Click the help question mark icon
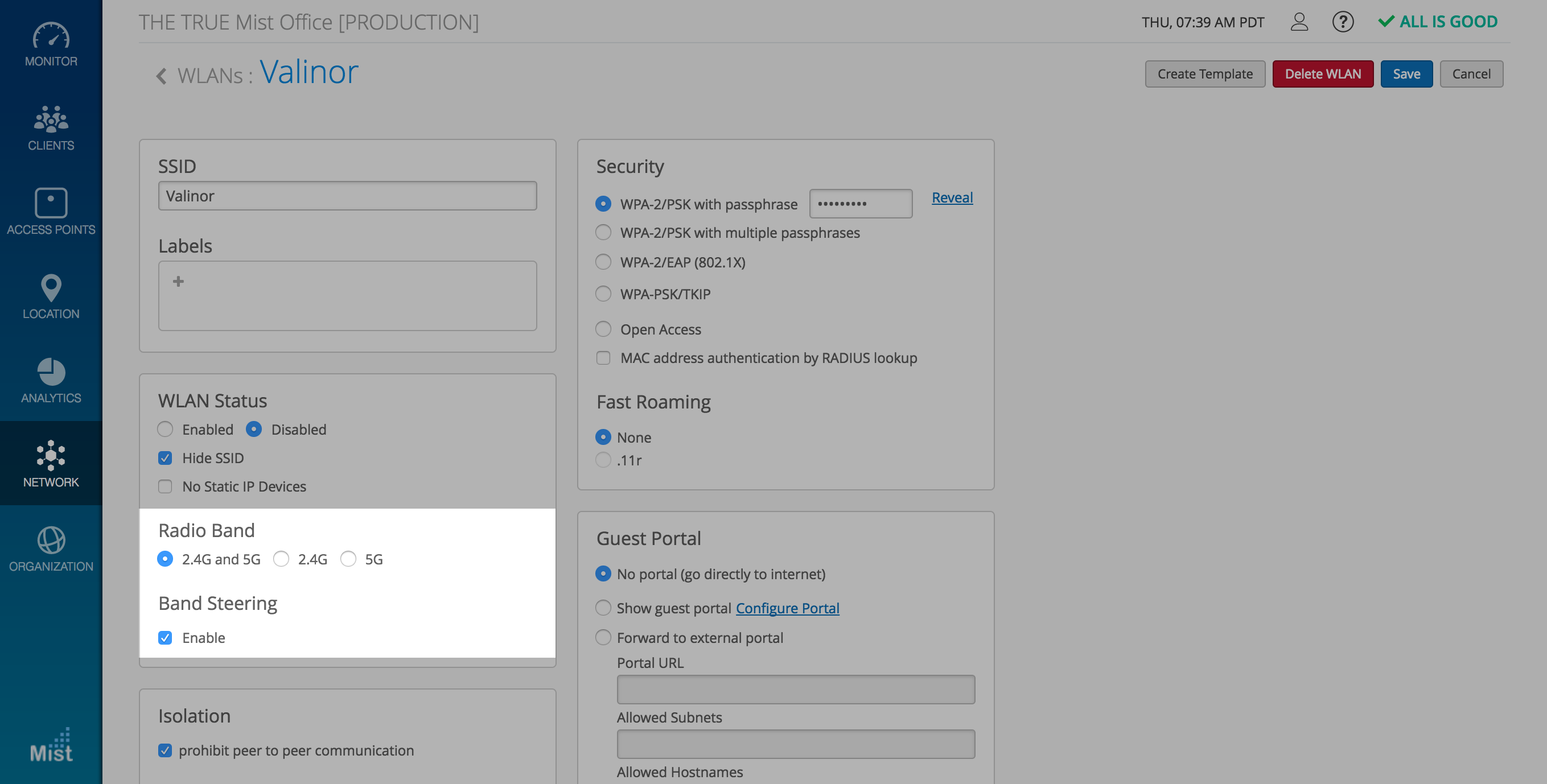The height and width of the screenshot is (784, 1547). 1342,22
